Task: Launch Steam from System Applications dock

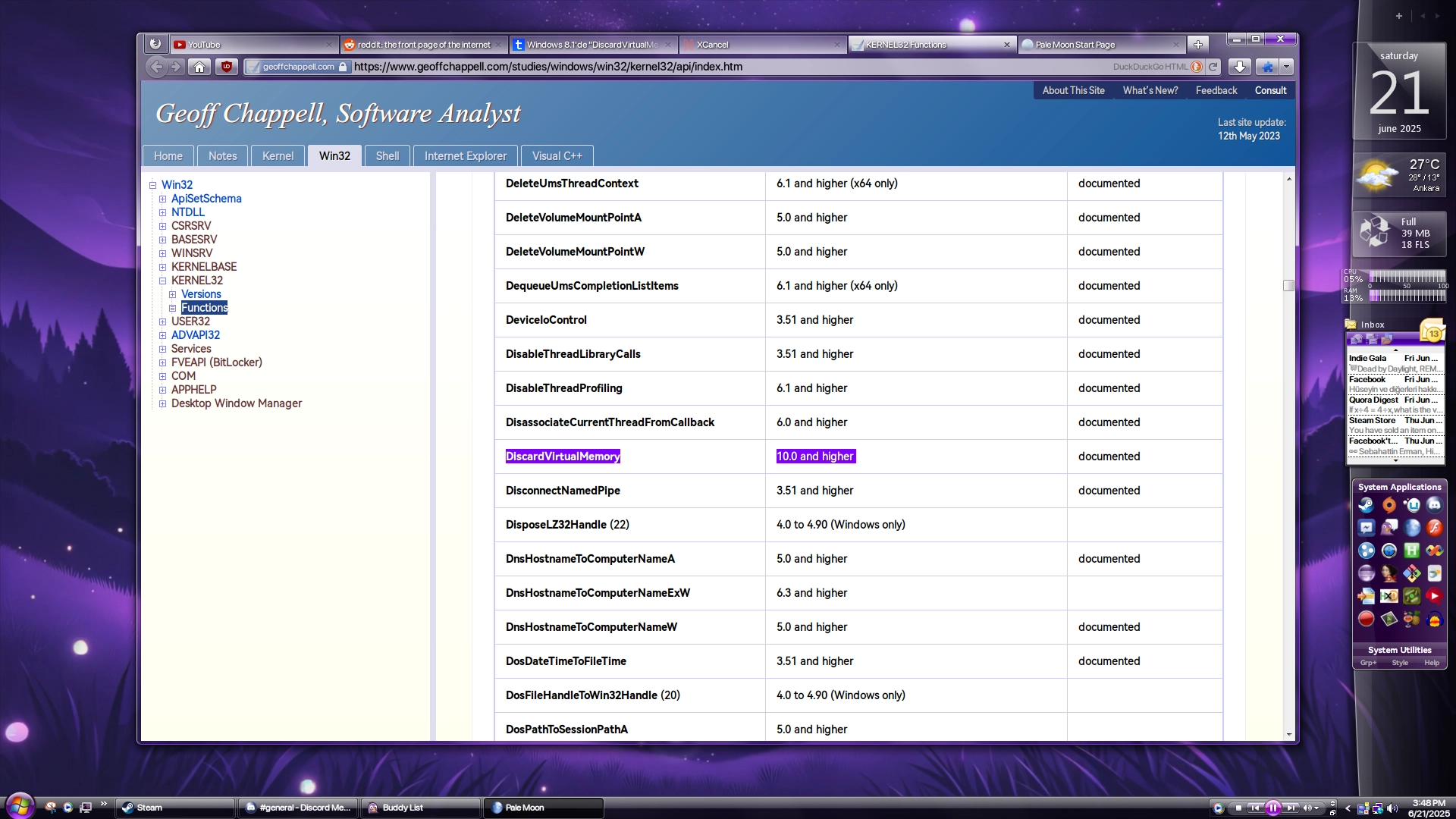Action: 1367,505
